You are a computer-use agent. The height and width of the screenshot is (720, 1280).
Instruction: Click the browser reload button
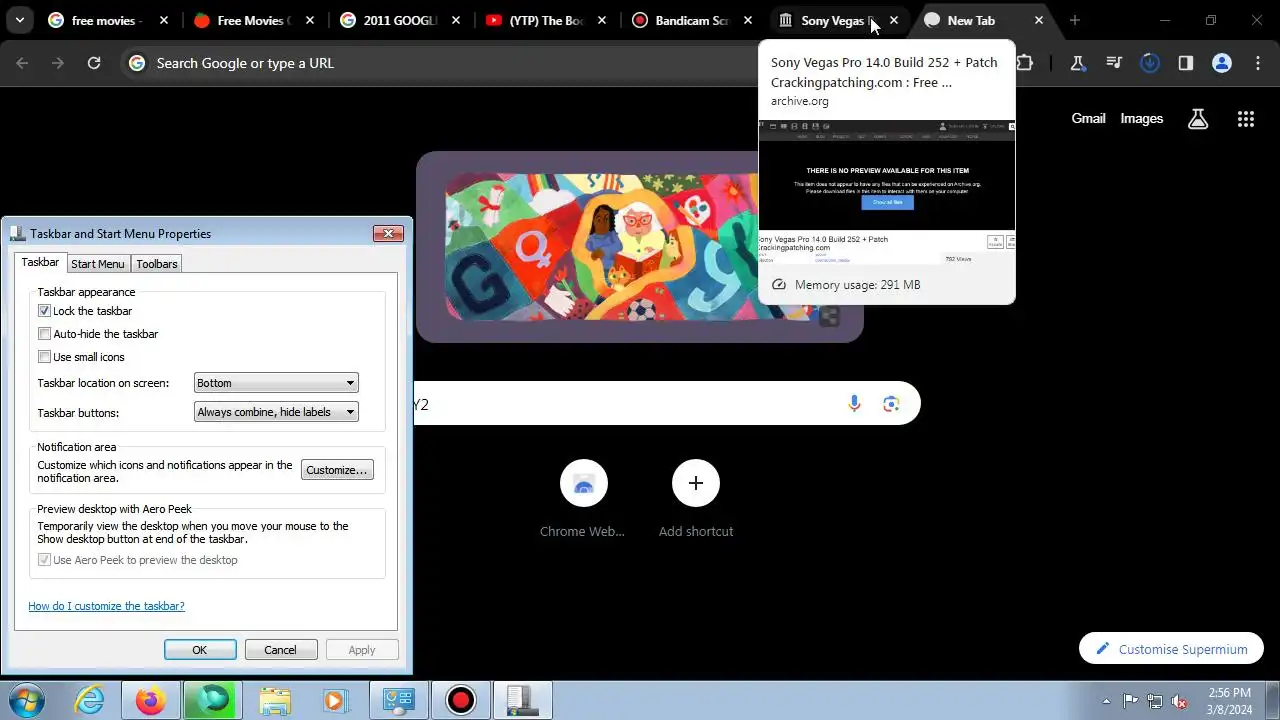94,63
